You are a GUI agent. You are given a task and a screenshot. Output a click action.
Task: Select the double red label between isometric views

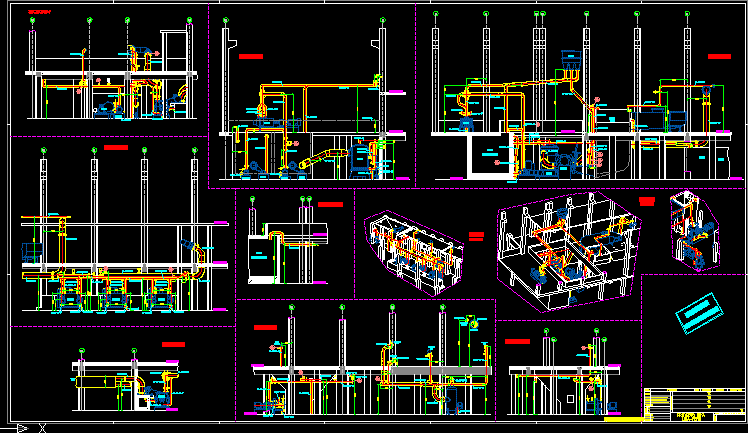pos(477,236)
